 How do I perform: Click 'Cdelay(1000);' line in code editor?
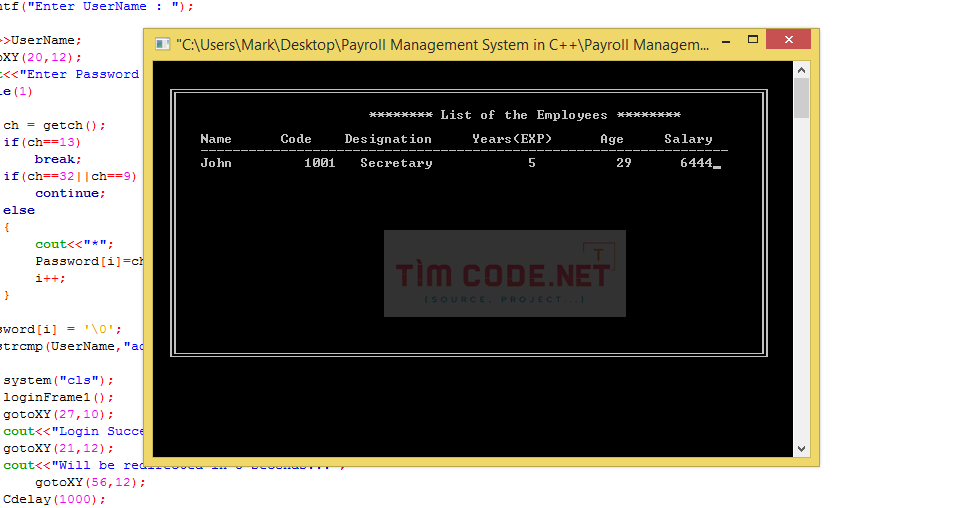54,499
